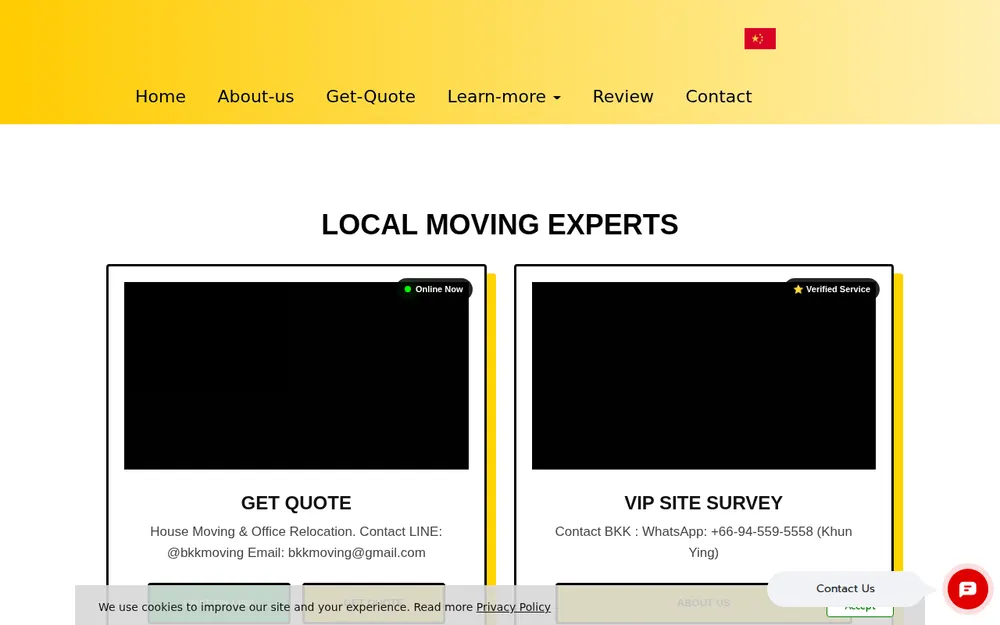The image size is (1000, 625).
Task: Select the WhatsApp +66-94-559-5558 text
Action: tap(727, 532)
